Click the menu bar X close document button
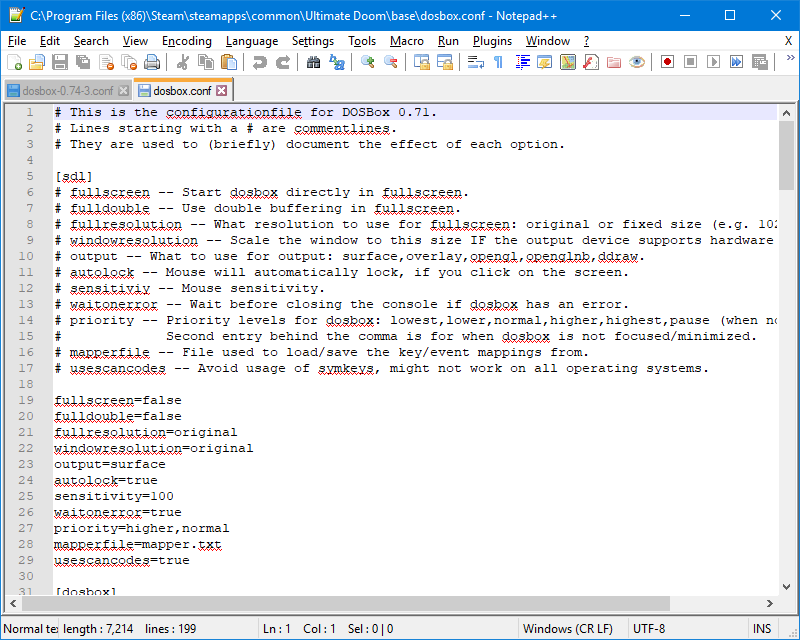 788,41
